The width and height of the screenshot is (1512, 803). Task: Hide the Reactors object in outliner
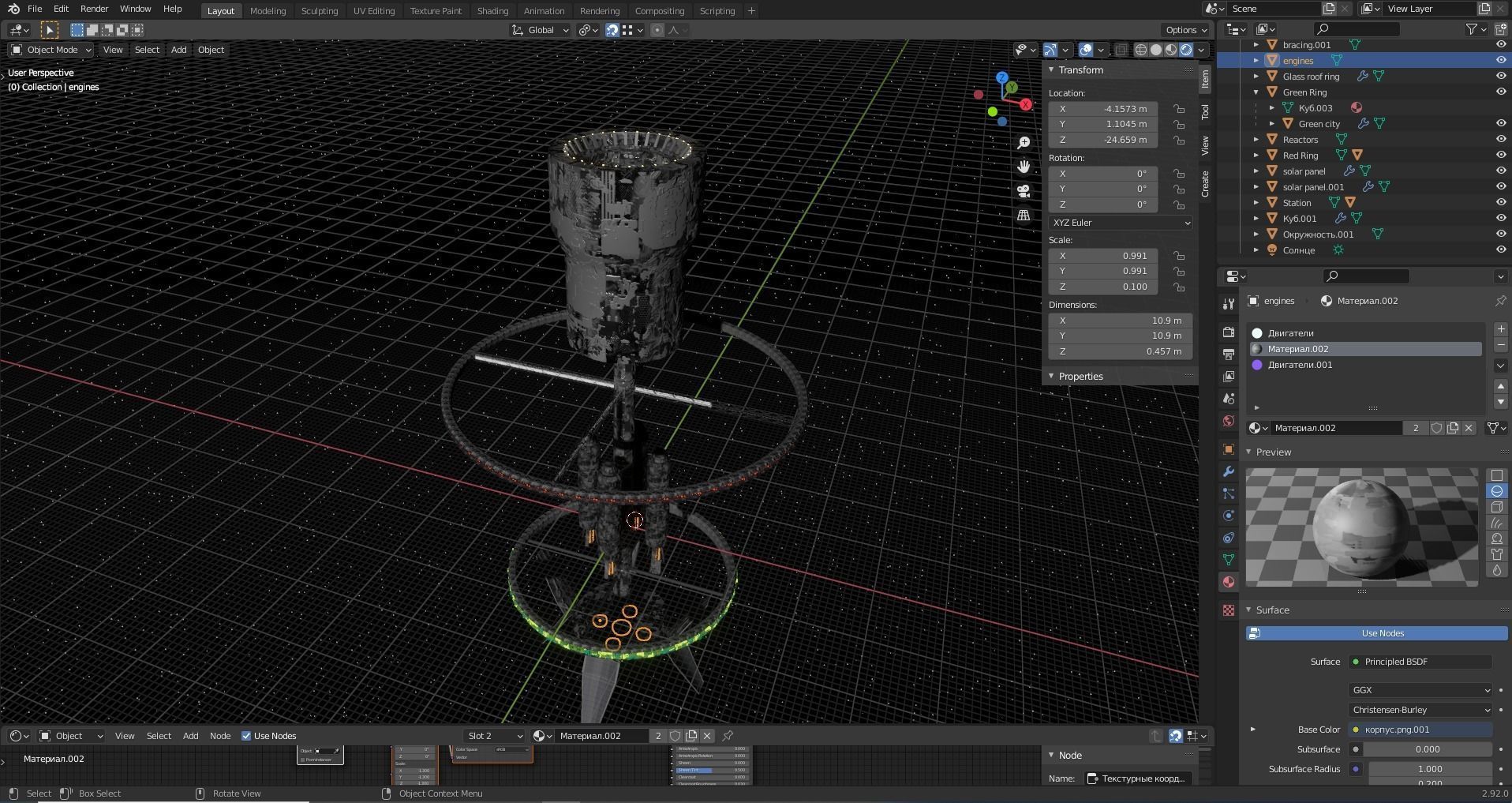coord(1501,140)
